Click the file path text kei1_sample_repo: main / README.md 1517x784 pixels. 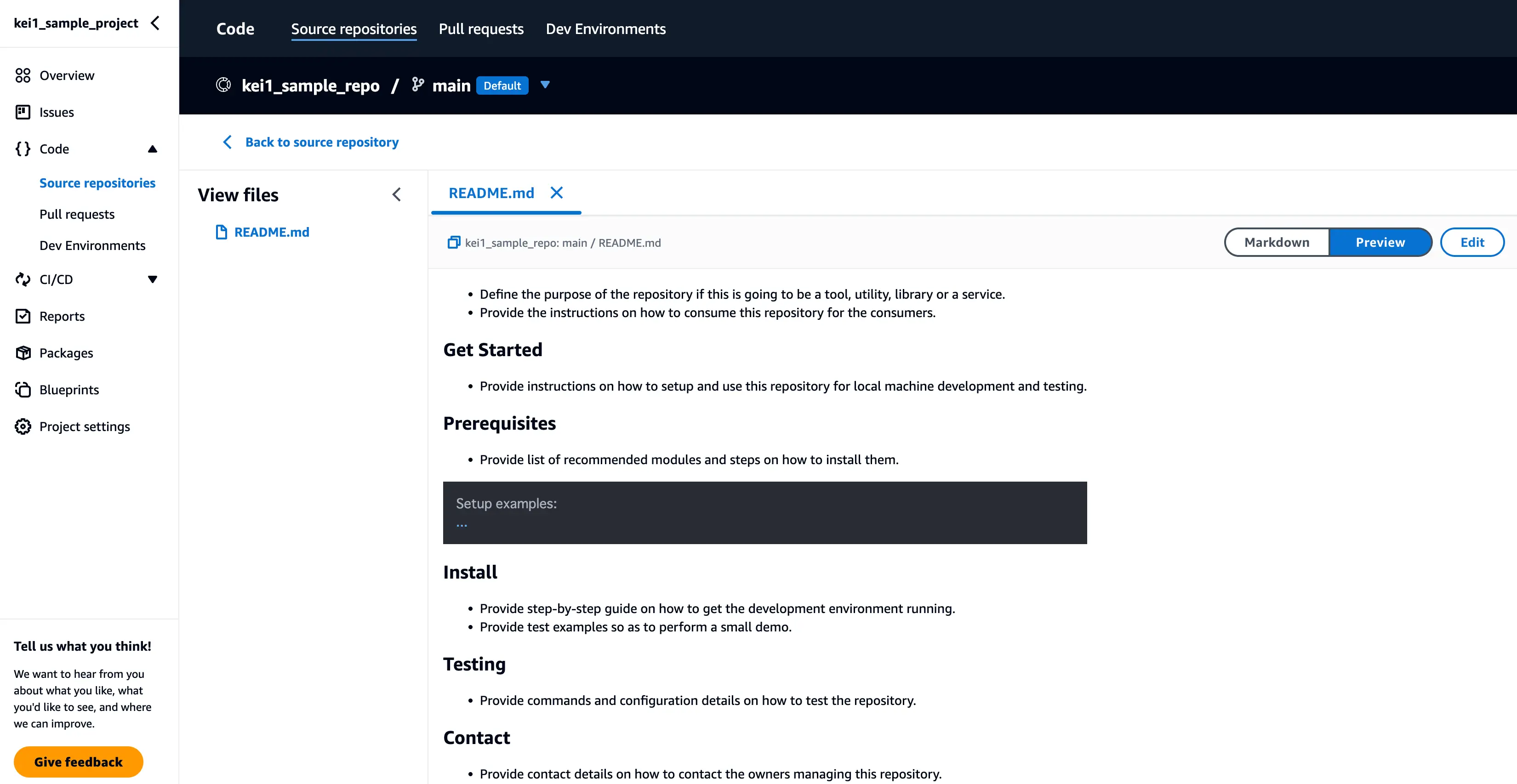pos(563,243)
